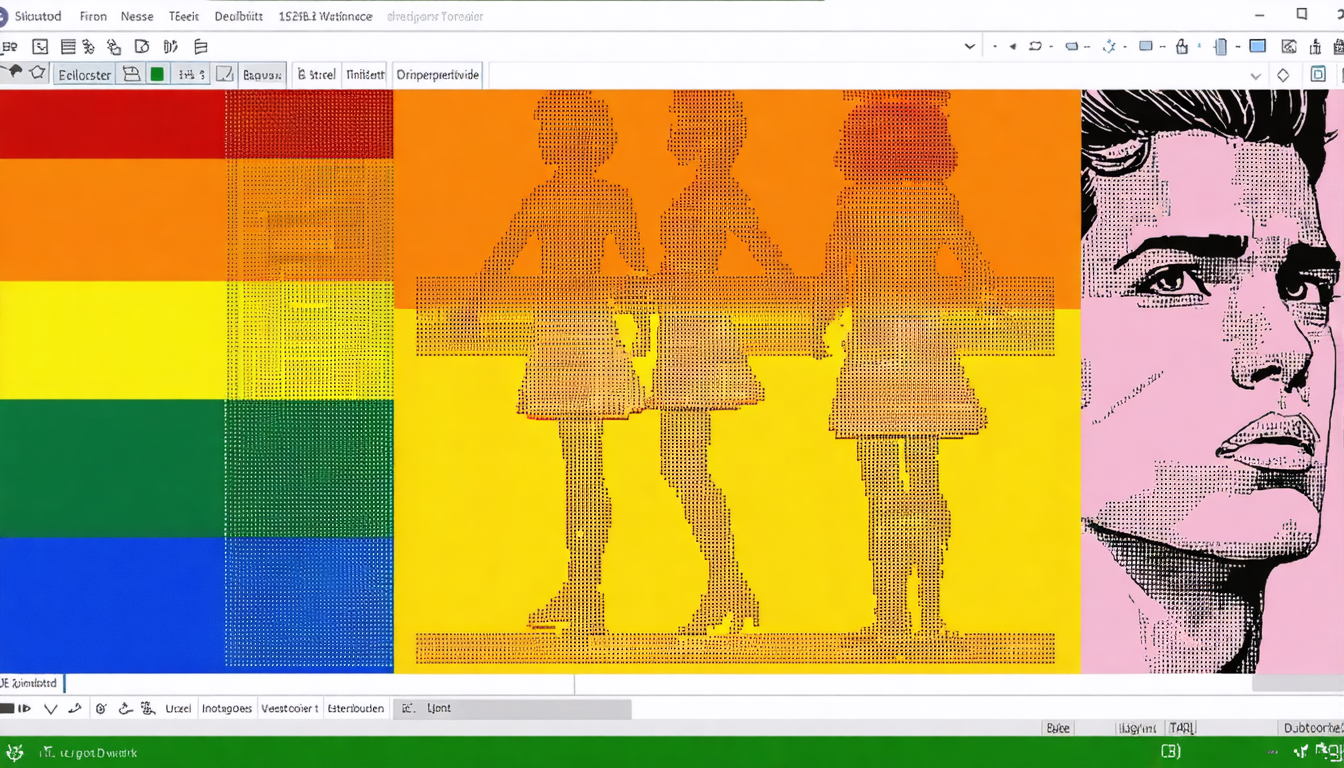The image size is (1344, 768).
Task: Open the chevron dropdown beside diamond icon
Action: click(1256, 75)
